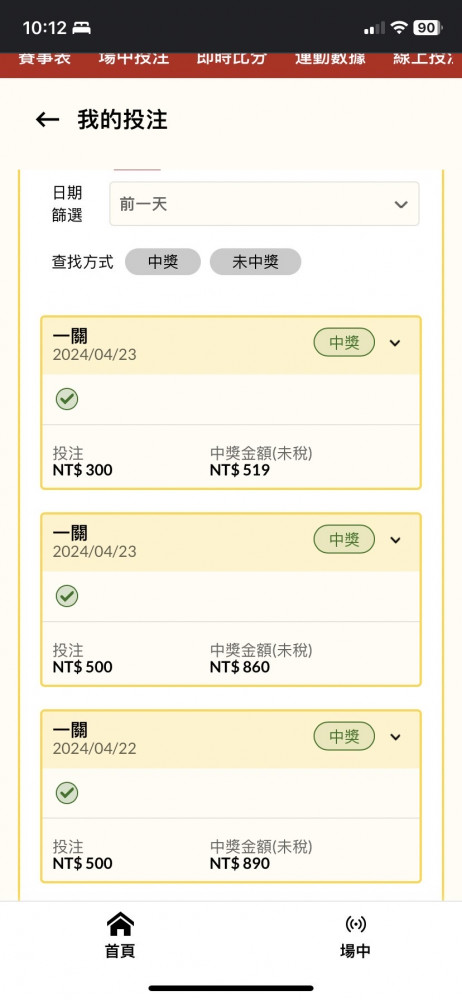The height and width of the screenshot is (1000, 462).
Task: Tap the battery indicator in the status bar
Action: click(x=428, y=27)
